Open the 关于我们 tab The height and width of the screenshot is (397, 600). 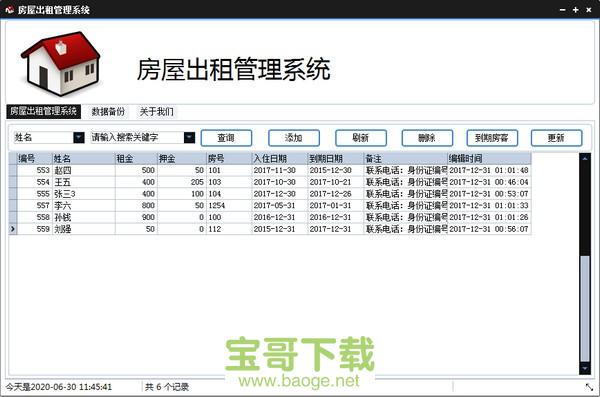click(156, 112)
